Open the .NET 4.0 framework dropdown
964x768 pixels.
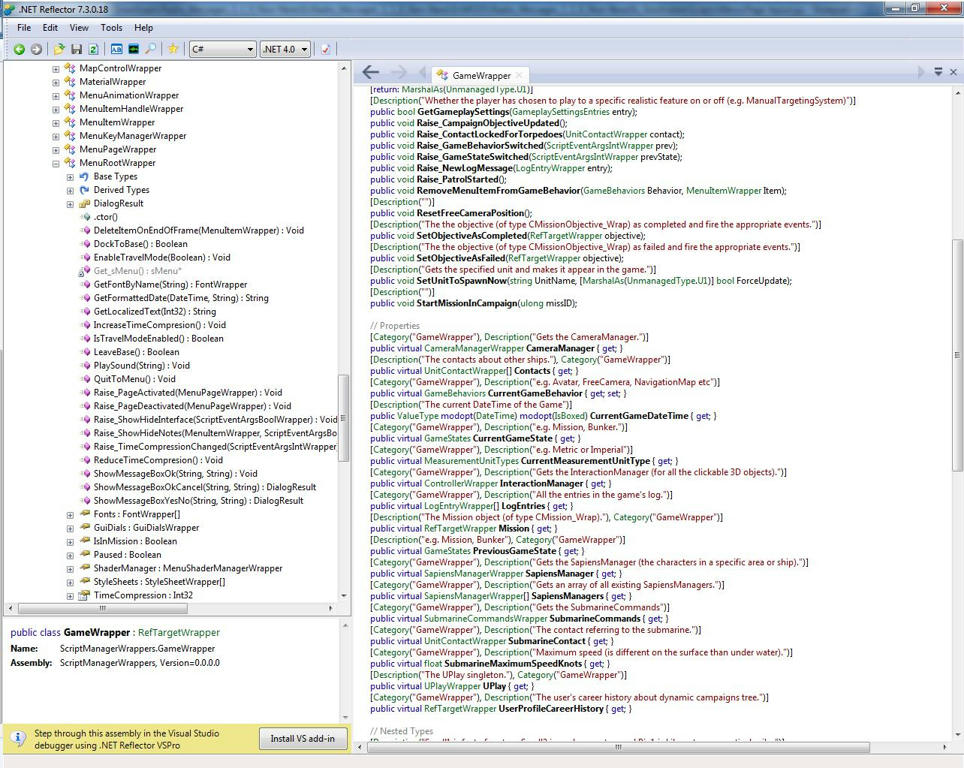pos(285,49)
